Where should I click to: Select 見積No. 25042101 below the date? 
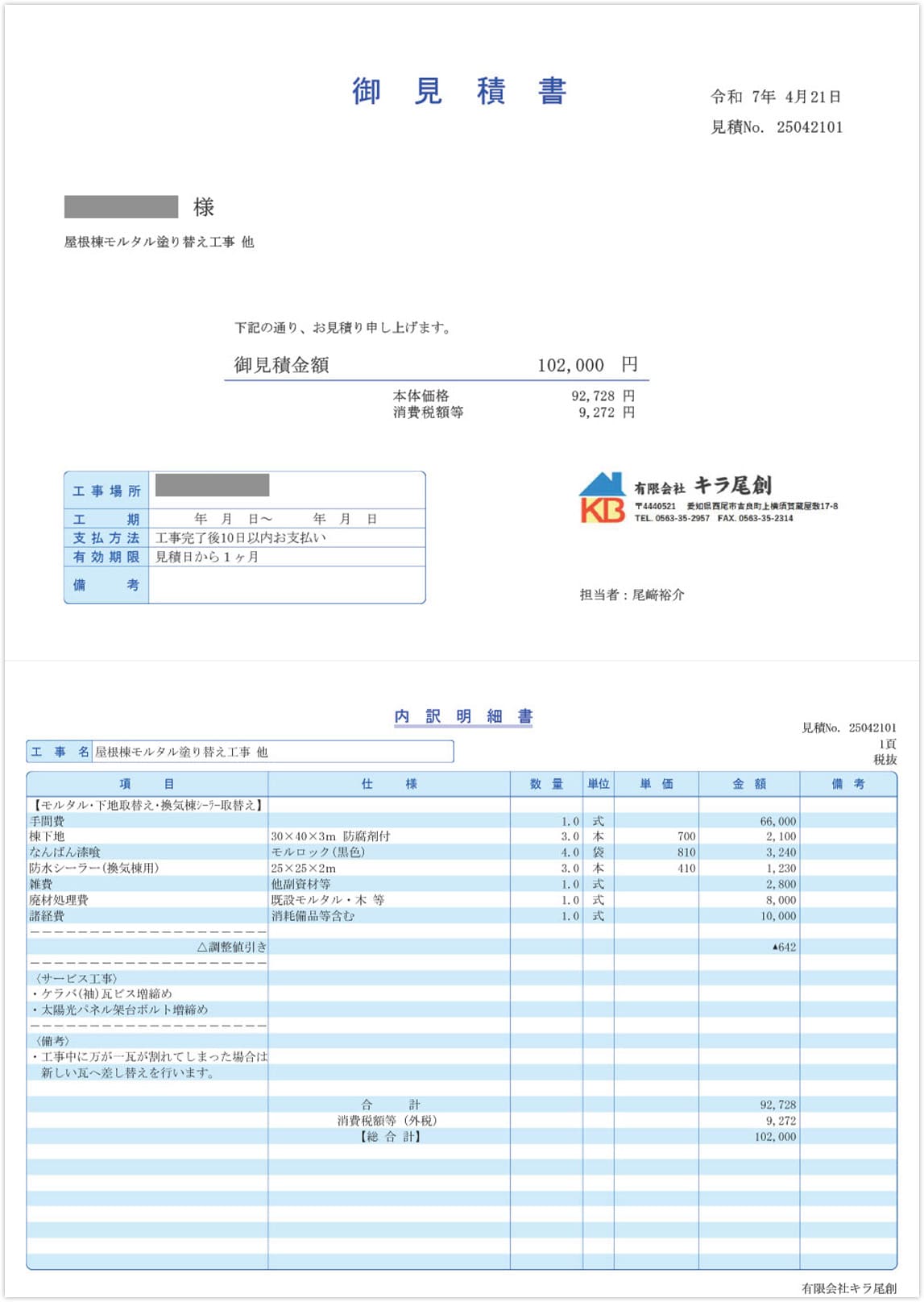(777, 127)
